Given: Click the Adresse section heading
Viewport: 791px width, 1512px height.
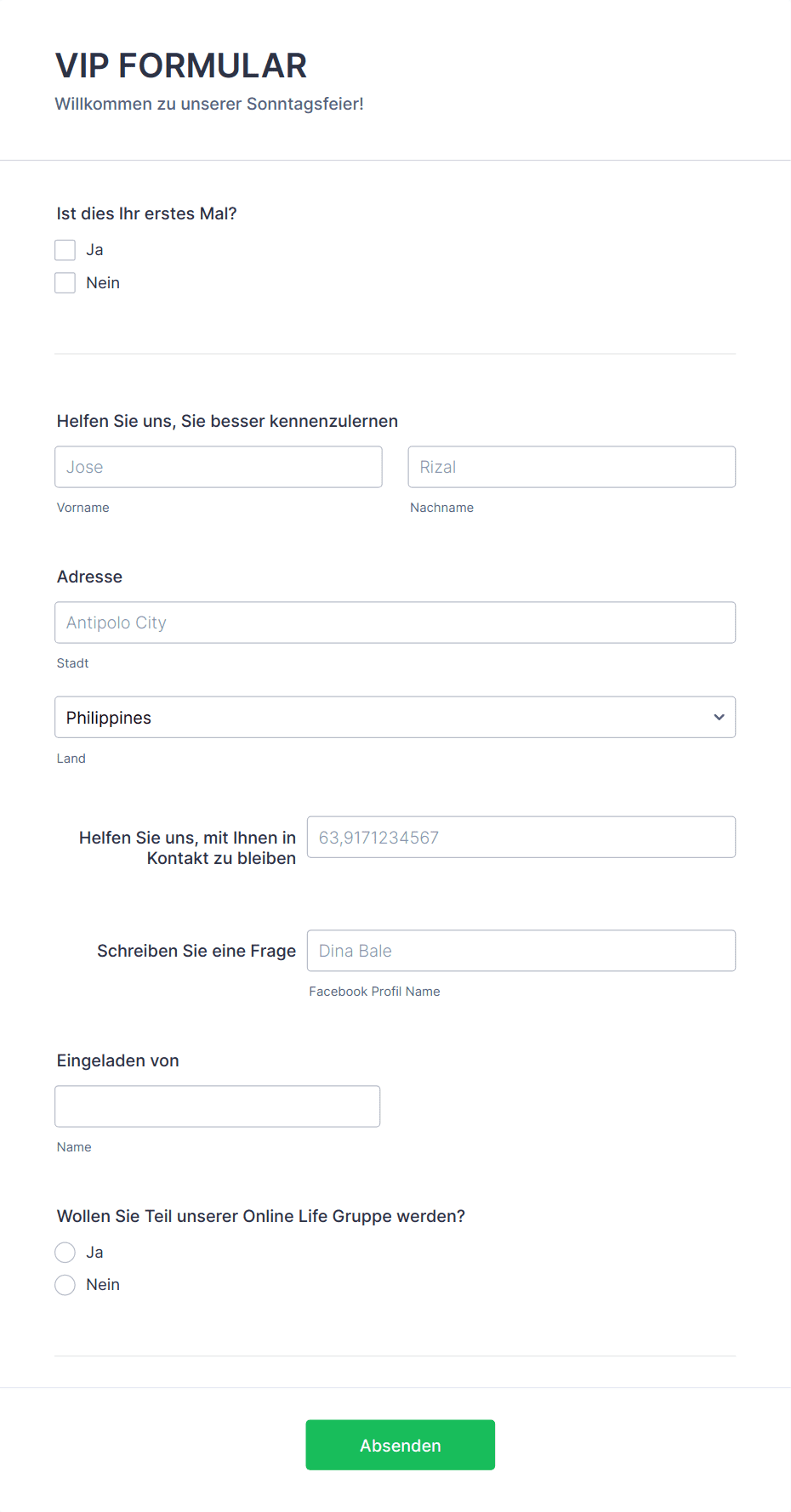Looking at the screenshot, I should click(89, 577).
